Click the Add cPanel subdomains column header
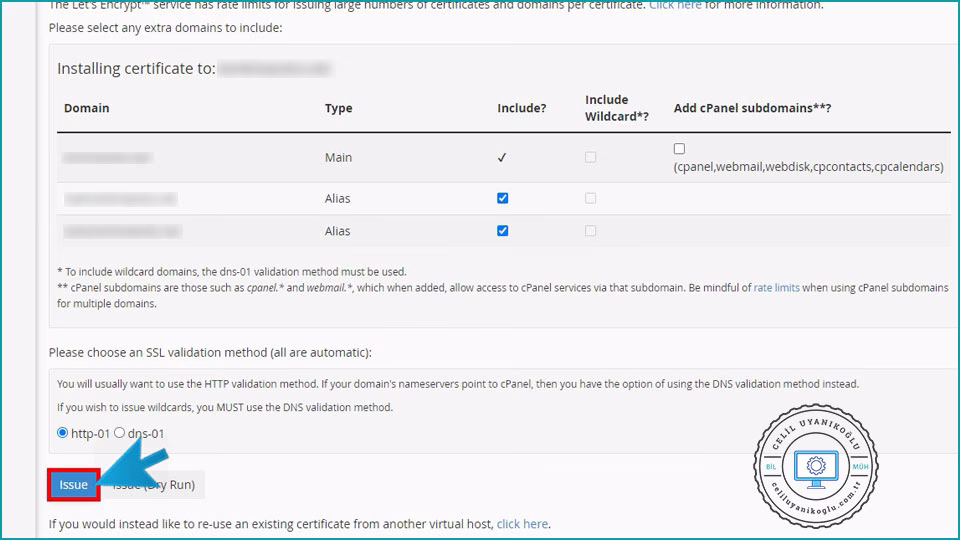The image size is (960, 540). [752, 108]
